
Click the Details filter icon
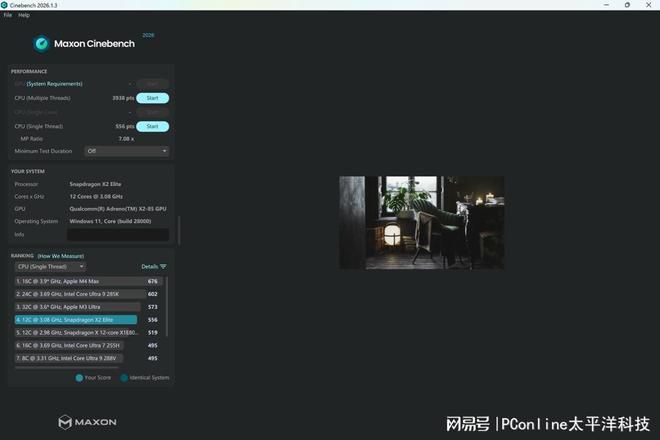[163, 267]
